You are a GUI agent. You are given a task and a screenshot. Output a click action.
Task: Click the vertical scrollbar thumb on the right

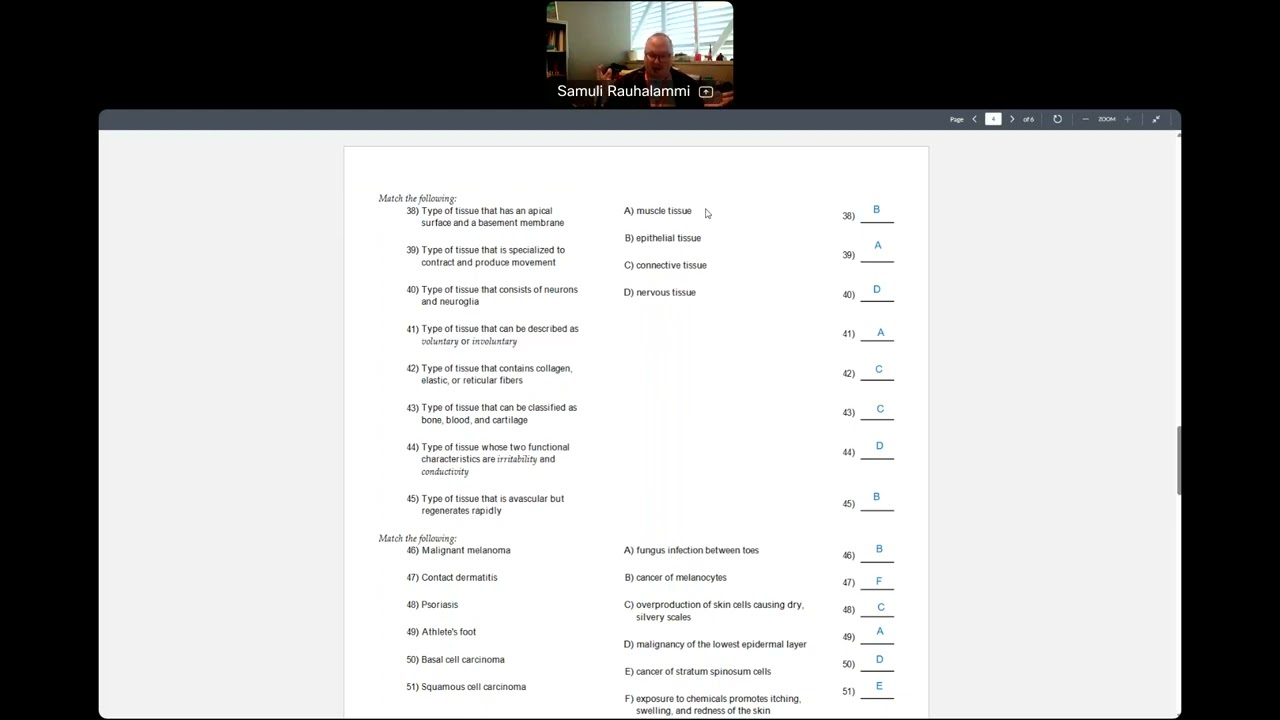(1179, 460)
